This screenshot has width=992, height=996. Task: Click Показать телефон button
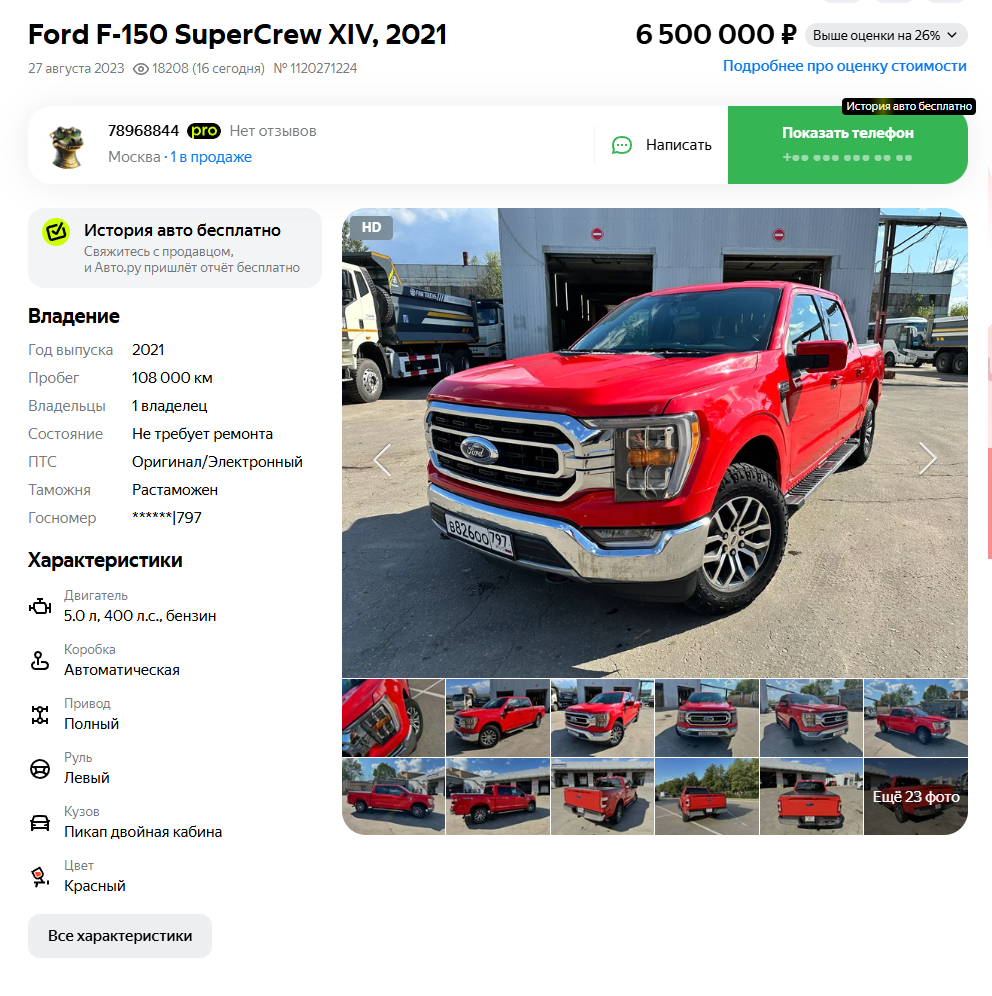pyautogui.click(x=847, y=145)
